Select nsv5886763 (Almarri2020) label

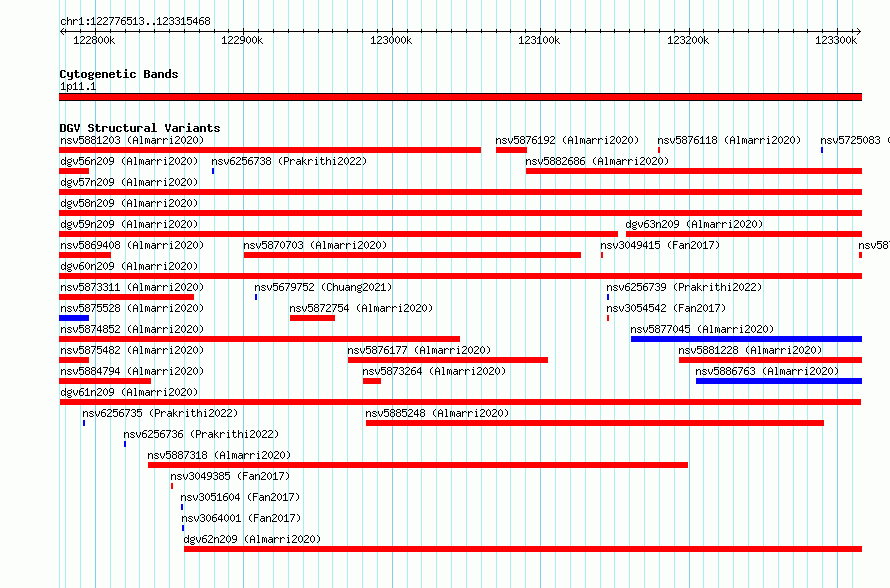pos(767,371)
